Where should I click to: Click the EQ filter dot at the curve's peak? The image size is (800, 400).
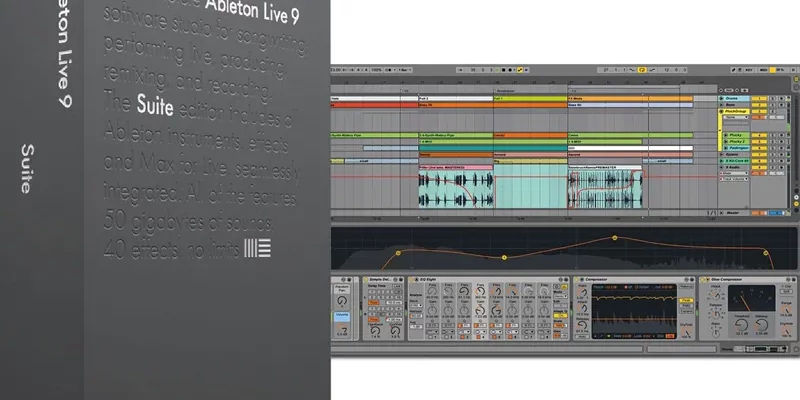click(615, 238)
